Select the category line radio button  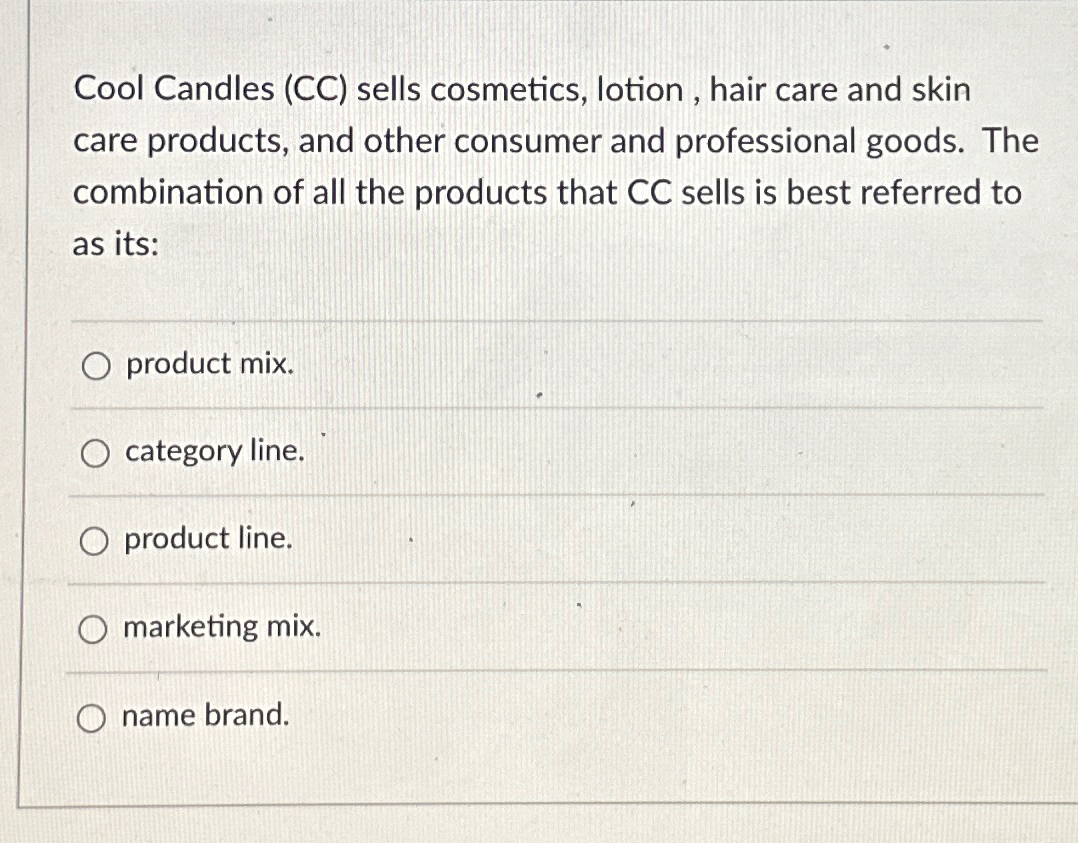pos(96,453)
